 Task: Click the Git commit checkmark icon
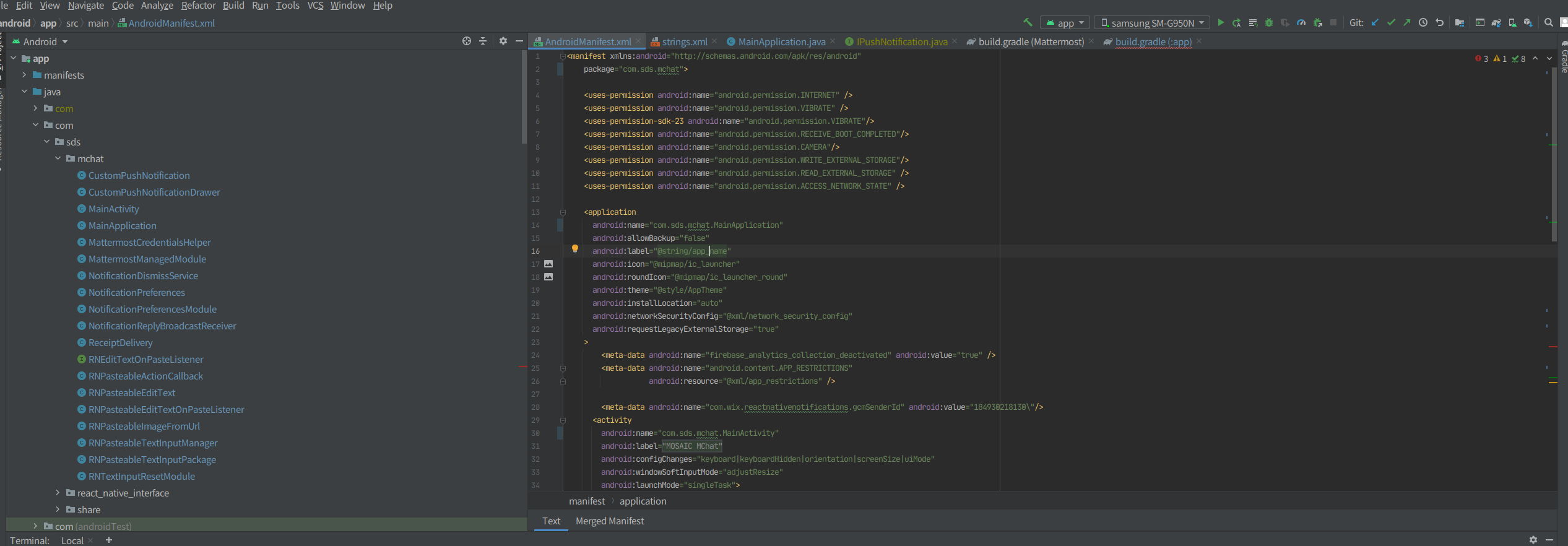pyautogui.click(x=1391, y=23)
